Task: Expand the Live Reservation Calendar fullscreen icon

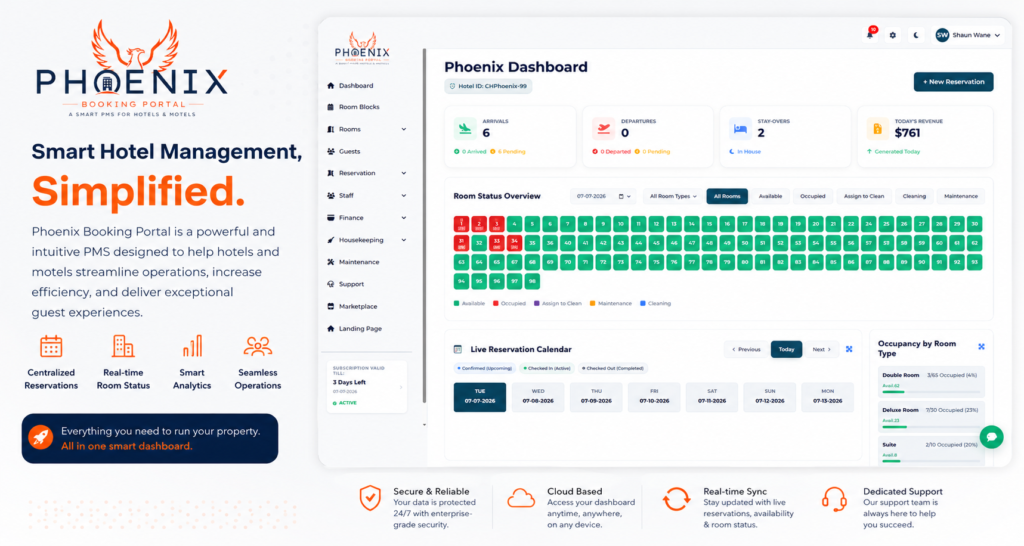Action: pos(849,349)
